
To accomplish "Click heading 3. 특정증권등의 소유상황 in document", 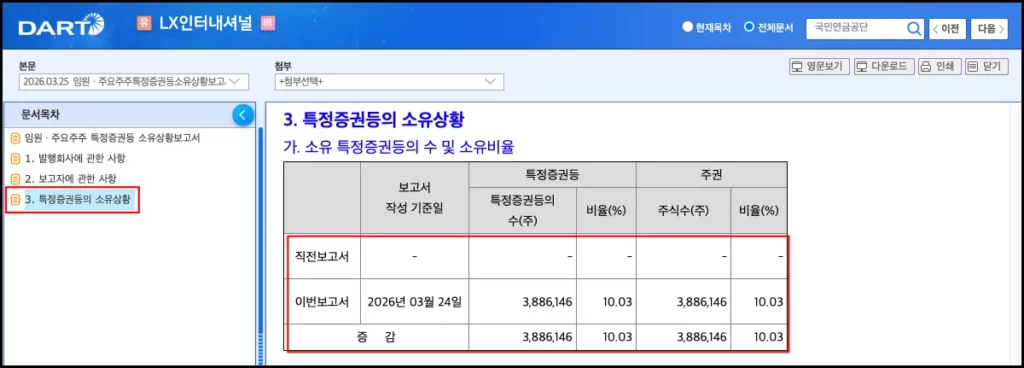I will (374, 119).
